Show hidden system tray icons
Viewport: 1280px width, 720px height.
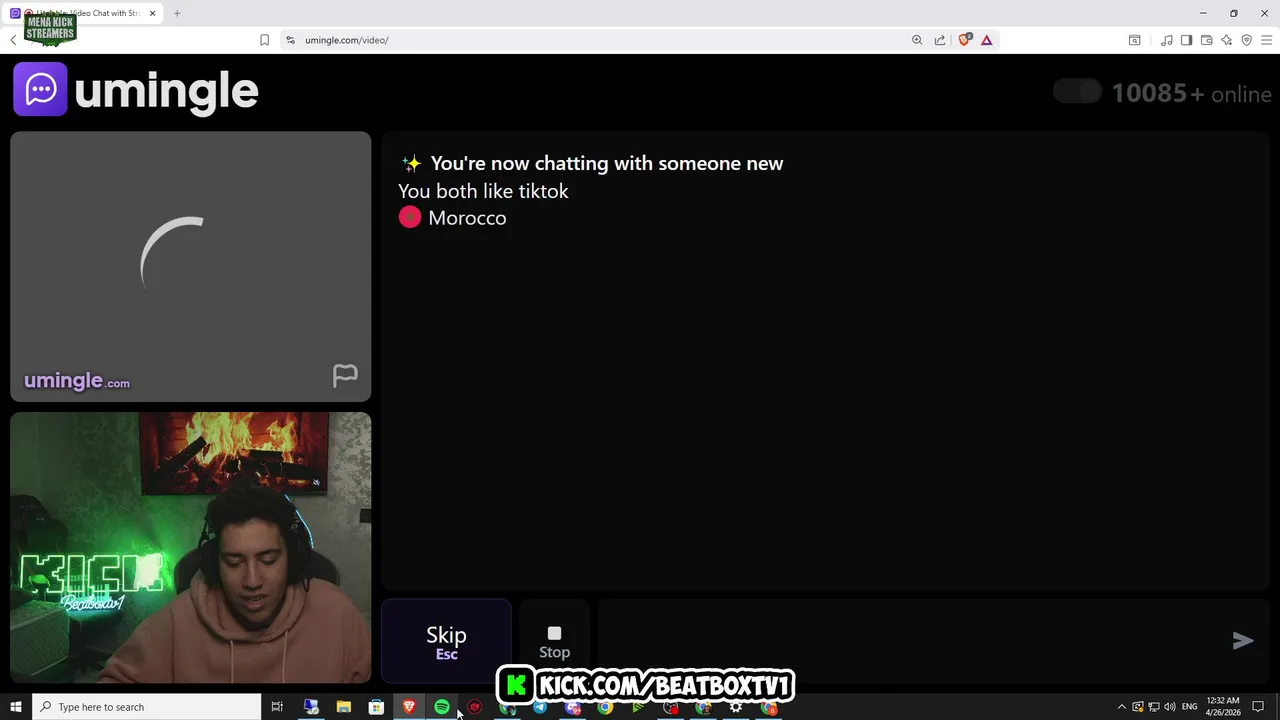pos(1121,707)
